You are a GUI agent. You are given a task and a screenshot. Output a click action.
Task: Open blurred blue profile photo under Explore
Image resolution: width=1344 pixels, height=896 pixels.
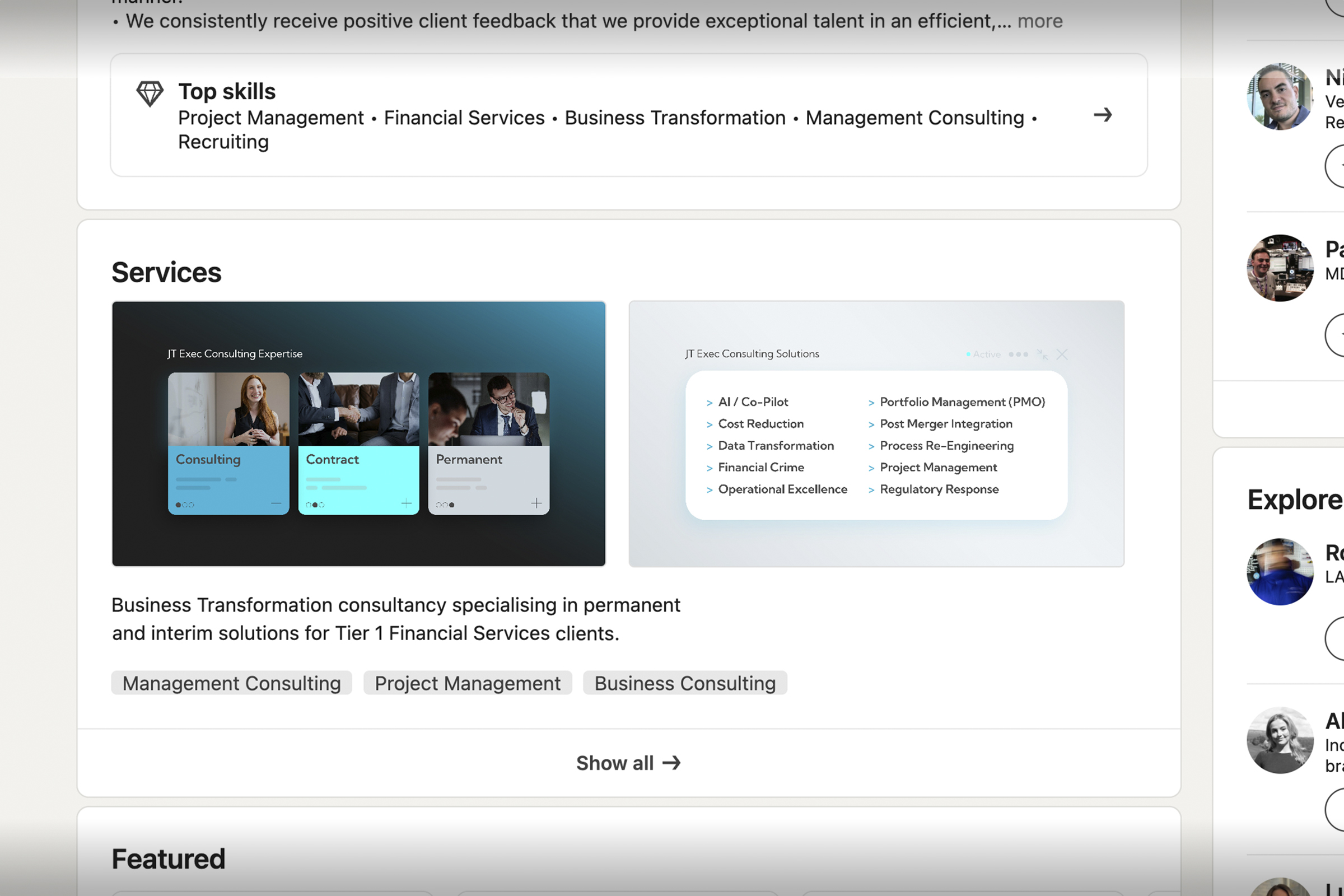tap(1280, 571)
